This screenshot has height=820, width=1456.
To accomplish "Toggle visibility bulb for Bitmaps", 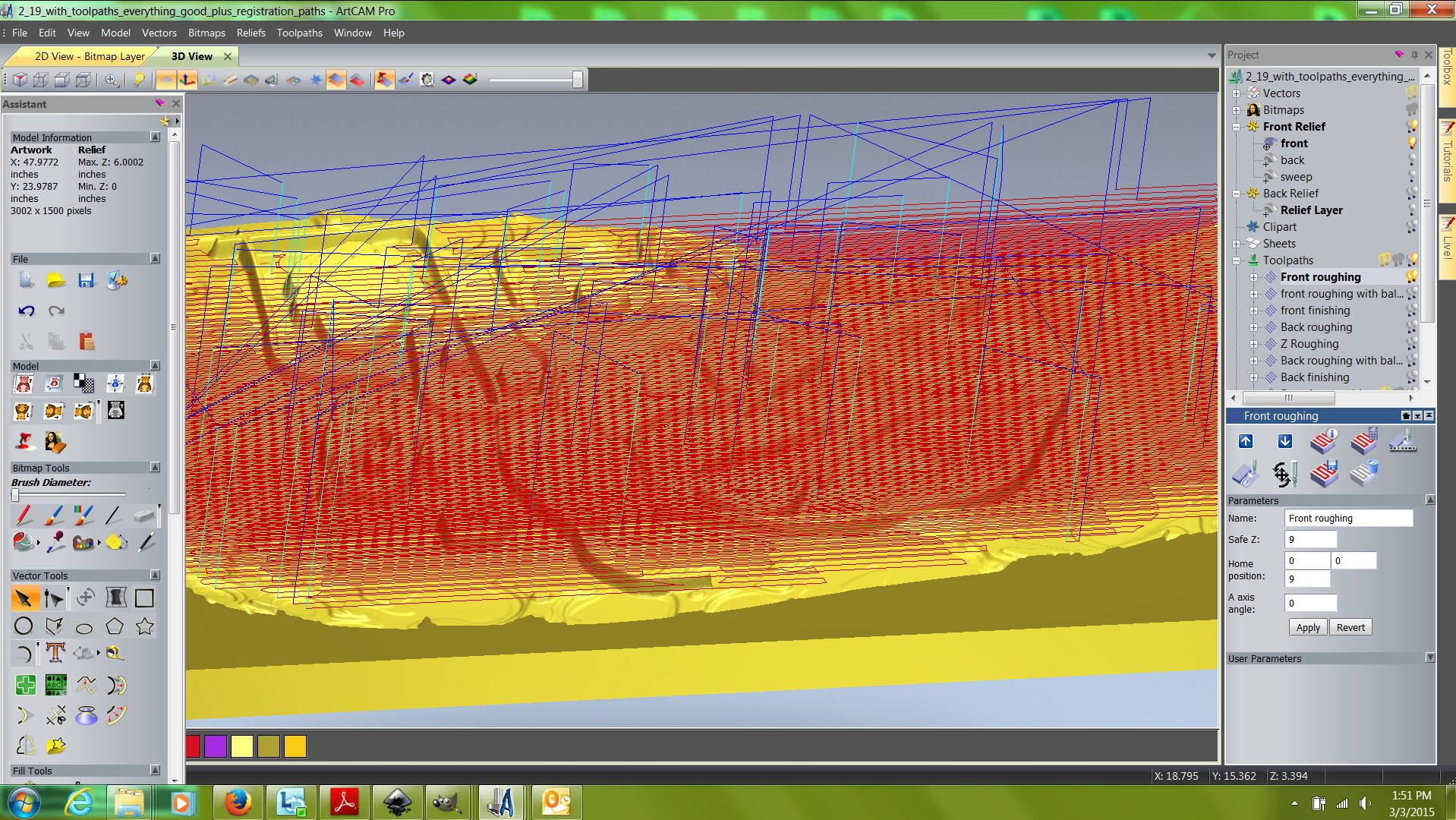I will (x=1412, y=110).
